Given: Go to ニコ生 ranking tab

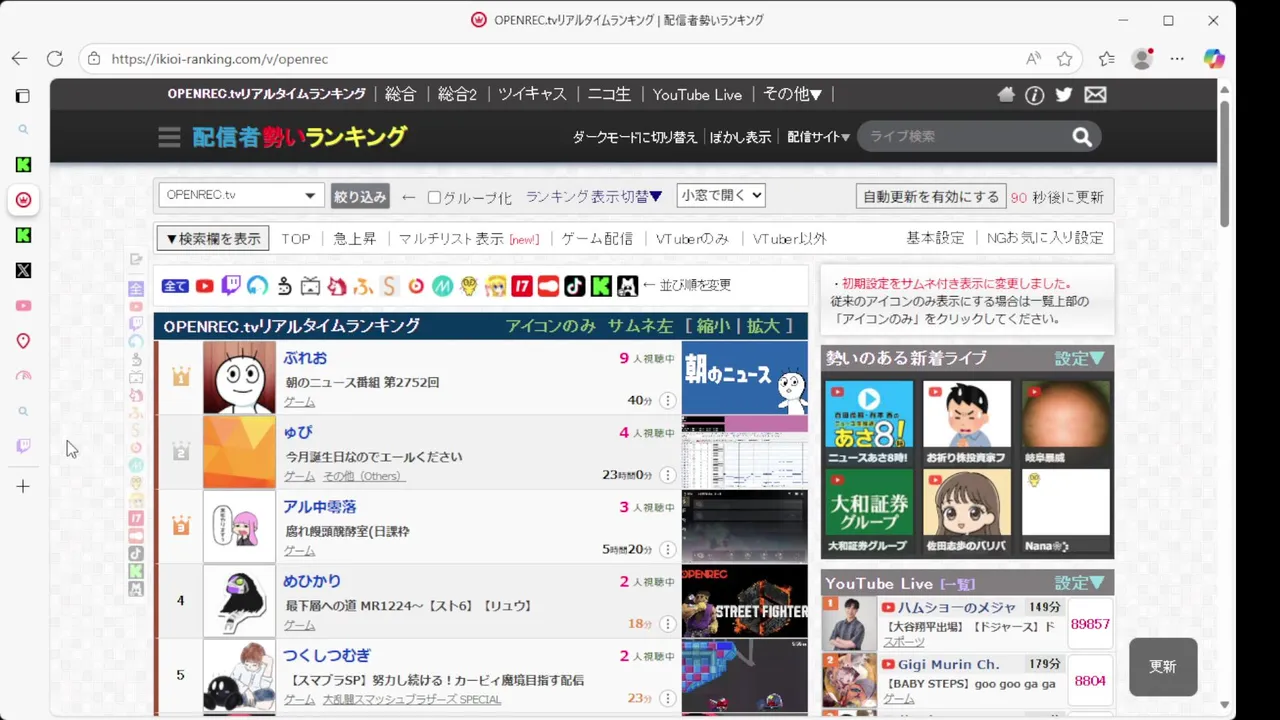Looking at the screenshot, I should 609,94.
